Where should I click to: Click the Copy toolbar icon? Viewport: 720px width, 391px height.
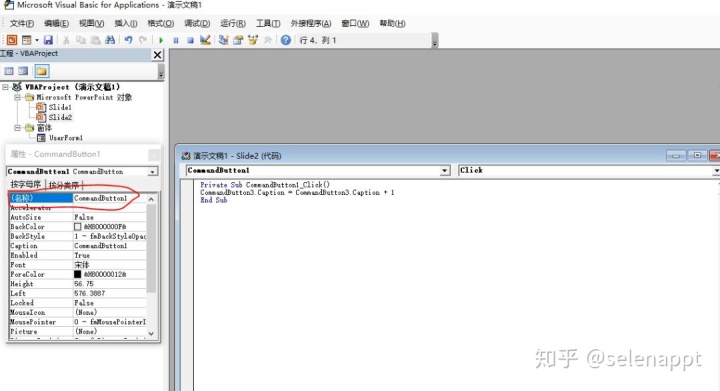pyautogui.click(x=81, y=40)
